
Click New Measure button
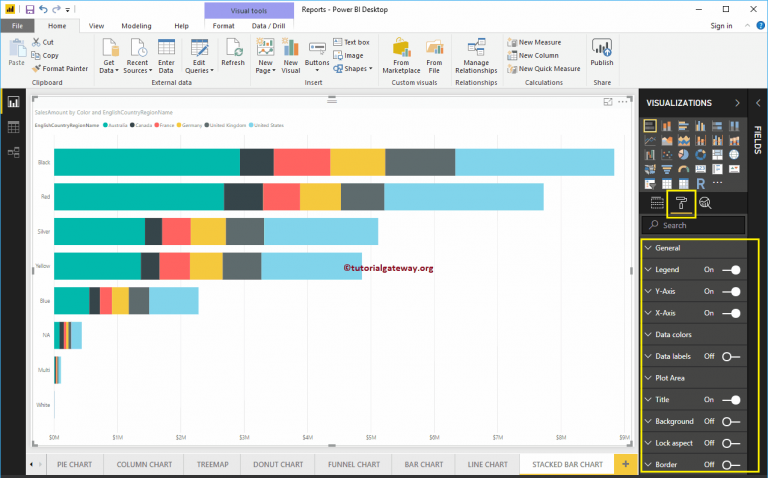[540, 42]
